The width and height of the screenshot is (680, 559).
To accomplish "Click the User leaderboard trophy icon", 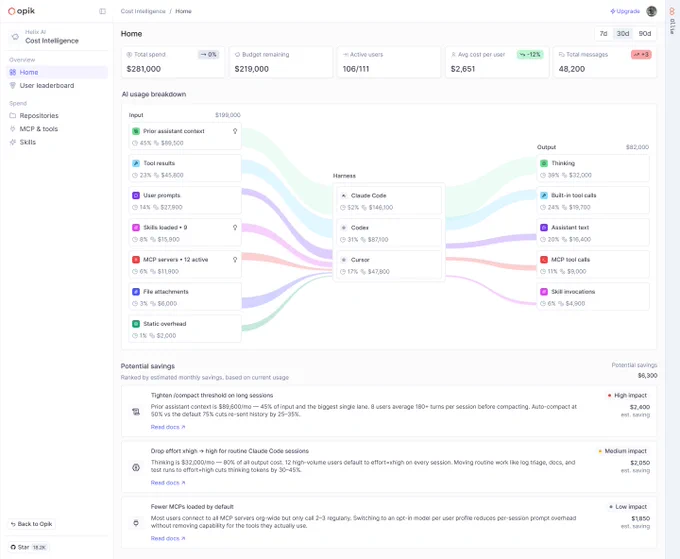I will 13,85.
